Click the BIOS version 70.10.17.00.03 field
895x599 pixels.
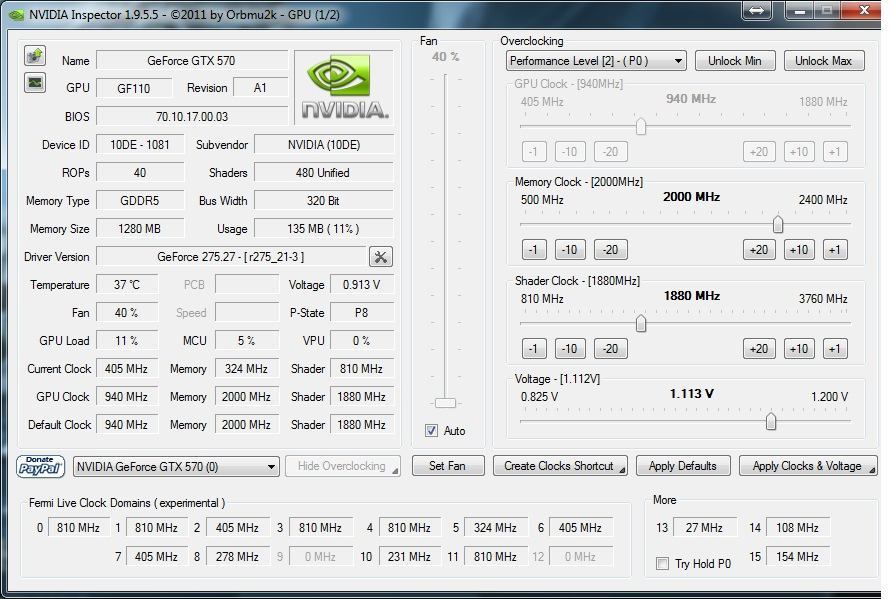pyautogui.click(x=192, y=116)
